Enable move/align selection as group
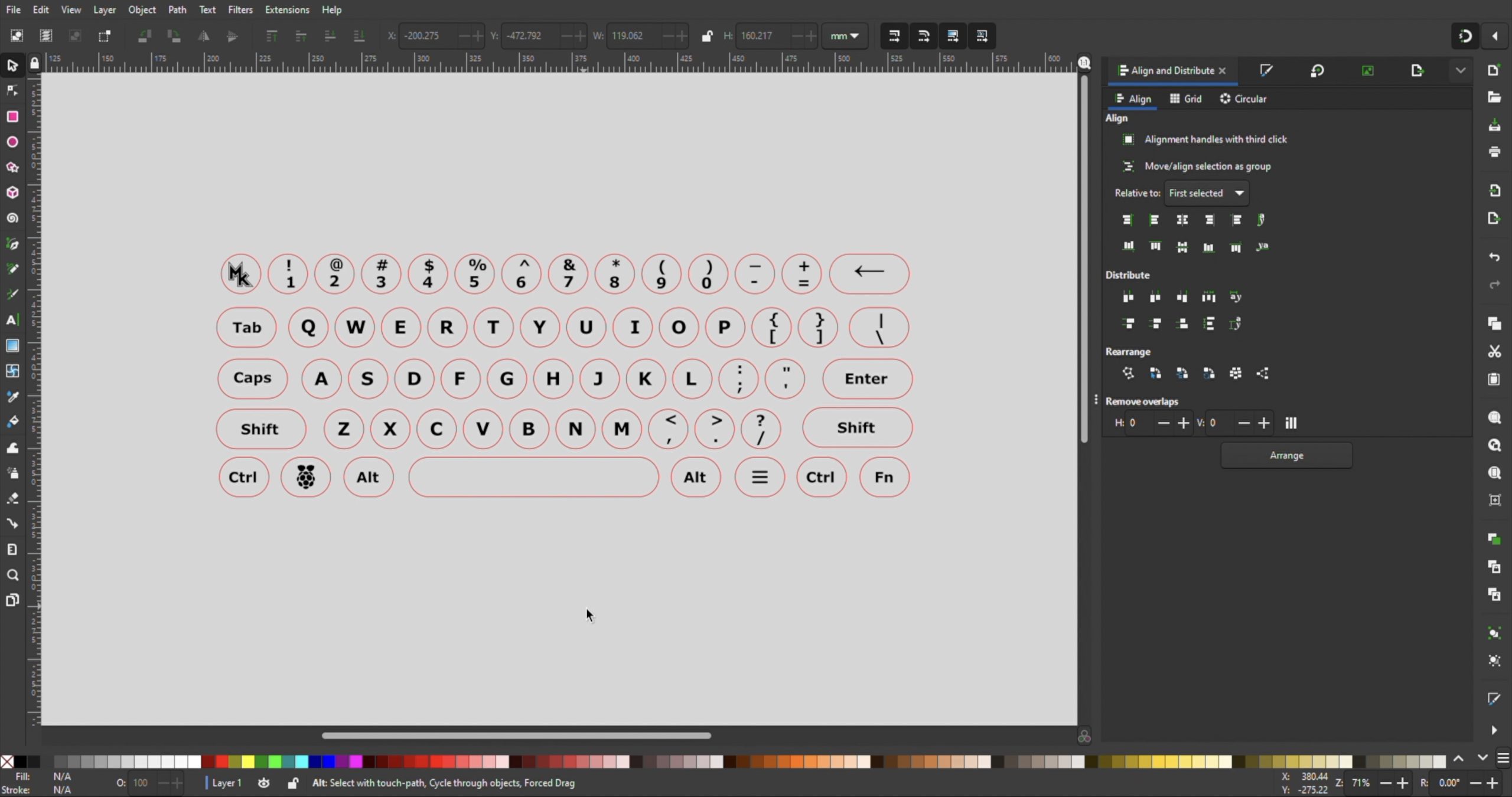Screen dimensions: 1512x797 pyautogui.click(x=1129, y=166)
